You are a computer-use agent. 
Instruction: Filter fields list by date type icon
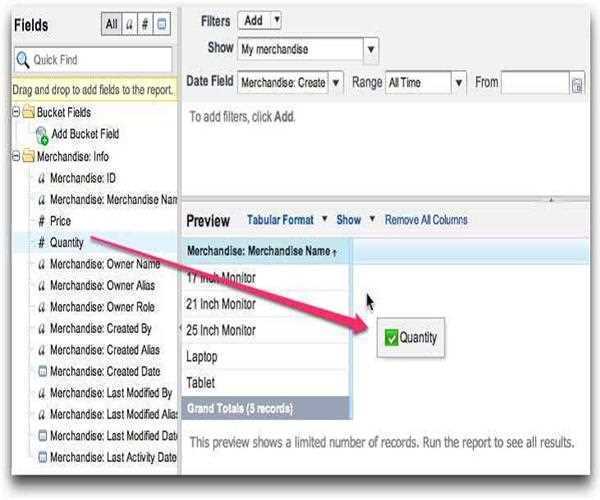162,24
